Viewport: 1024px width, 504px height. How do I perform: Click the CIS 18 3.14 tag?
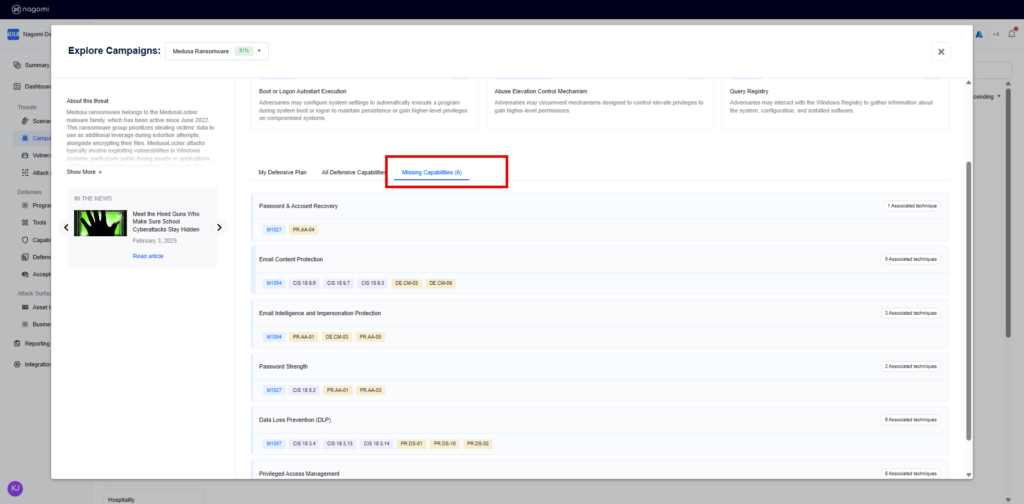coord(376,444)
